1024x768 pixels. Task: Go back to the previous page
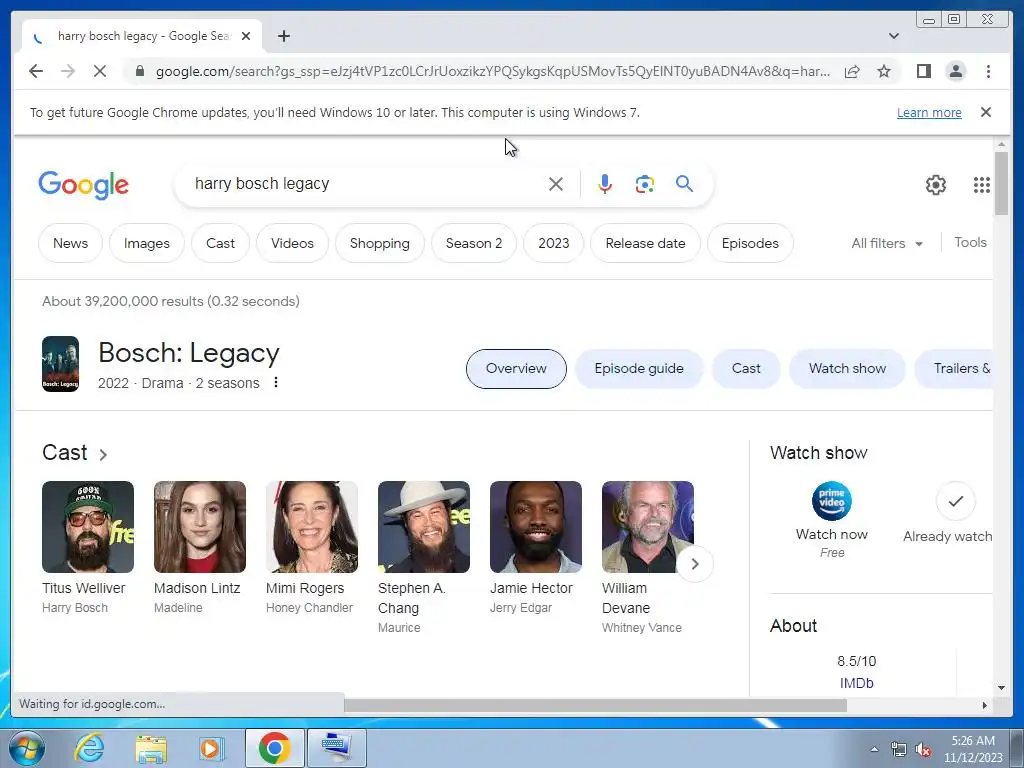point(36,71)
